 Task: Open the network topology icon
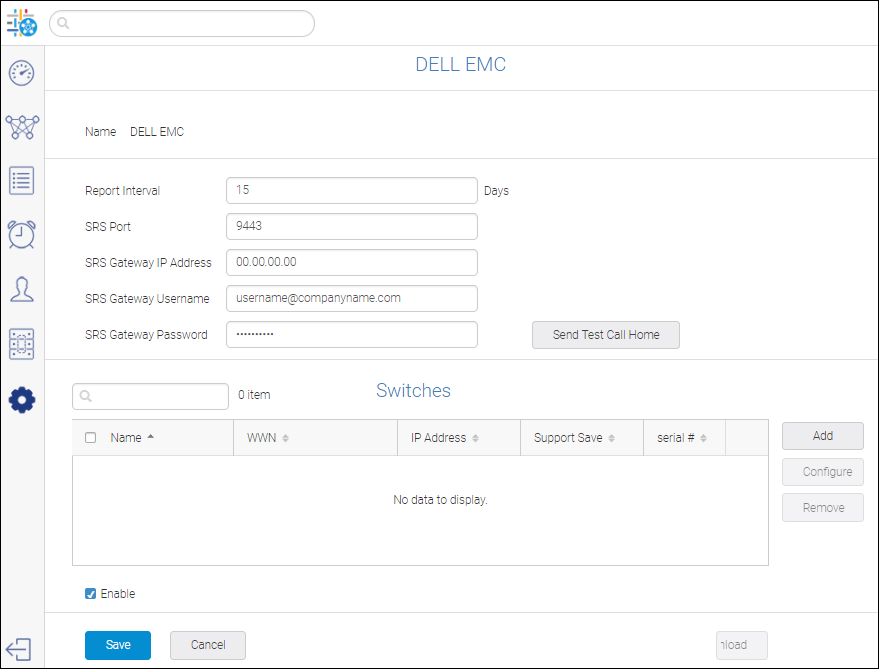22,127
